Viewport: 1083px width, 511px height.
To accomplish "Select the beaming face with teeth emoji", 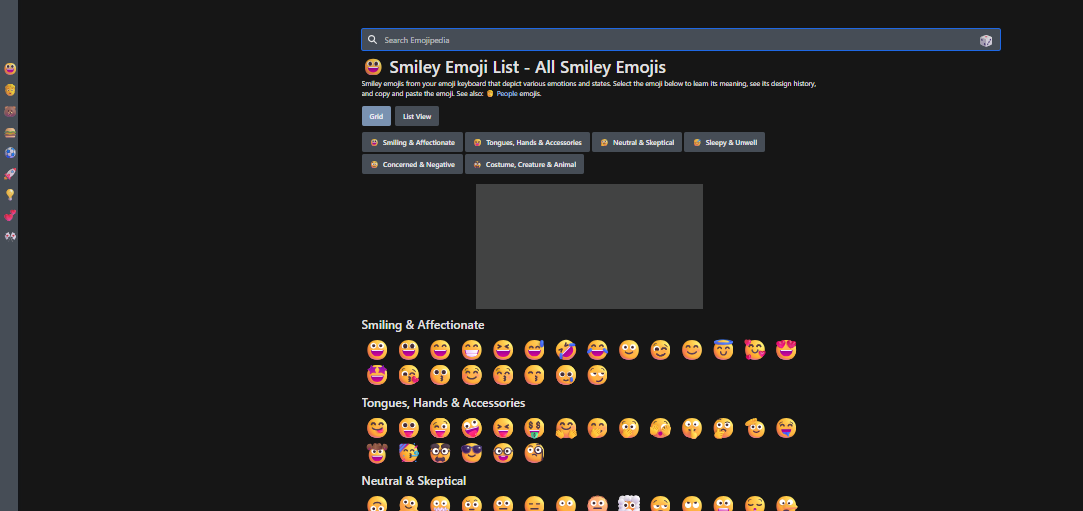I will tap(472, 350).
